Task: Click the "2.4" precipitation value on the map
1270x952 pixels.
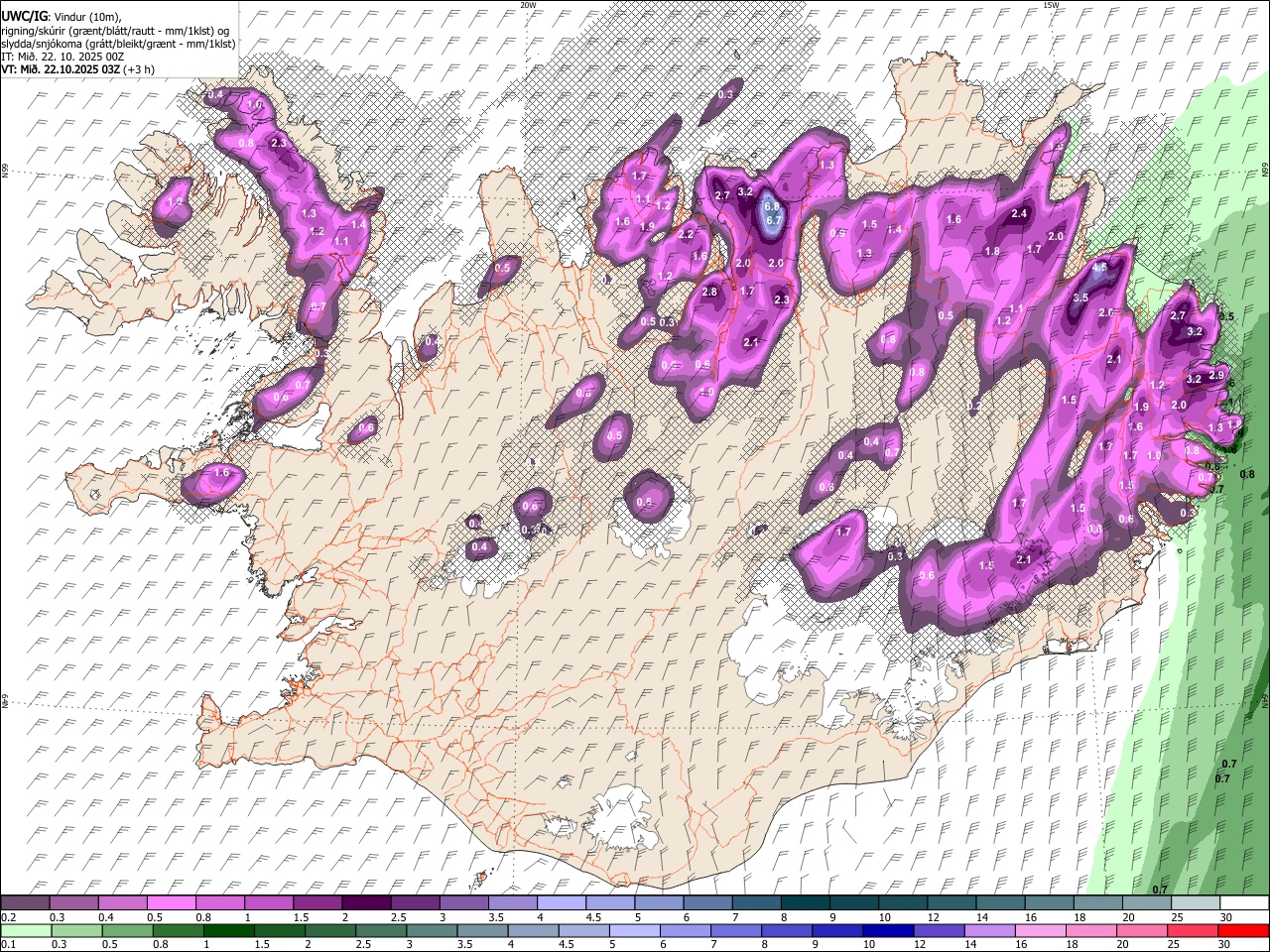Action: tap(1019, 214)
